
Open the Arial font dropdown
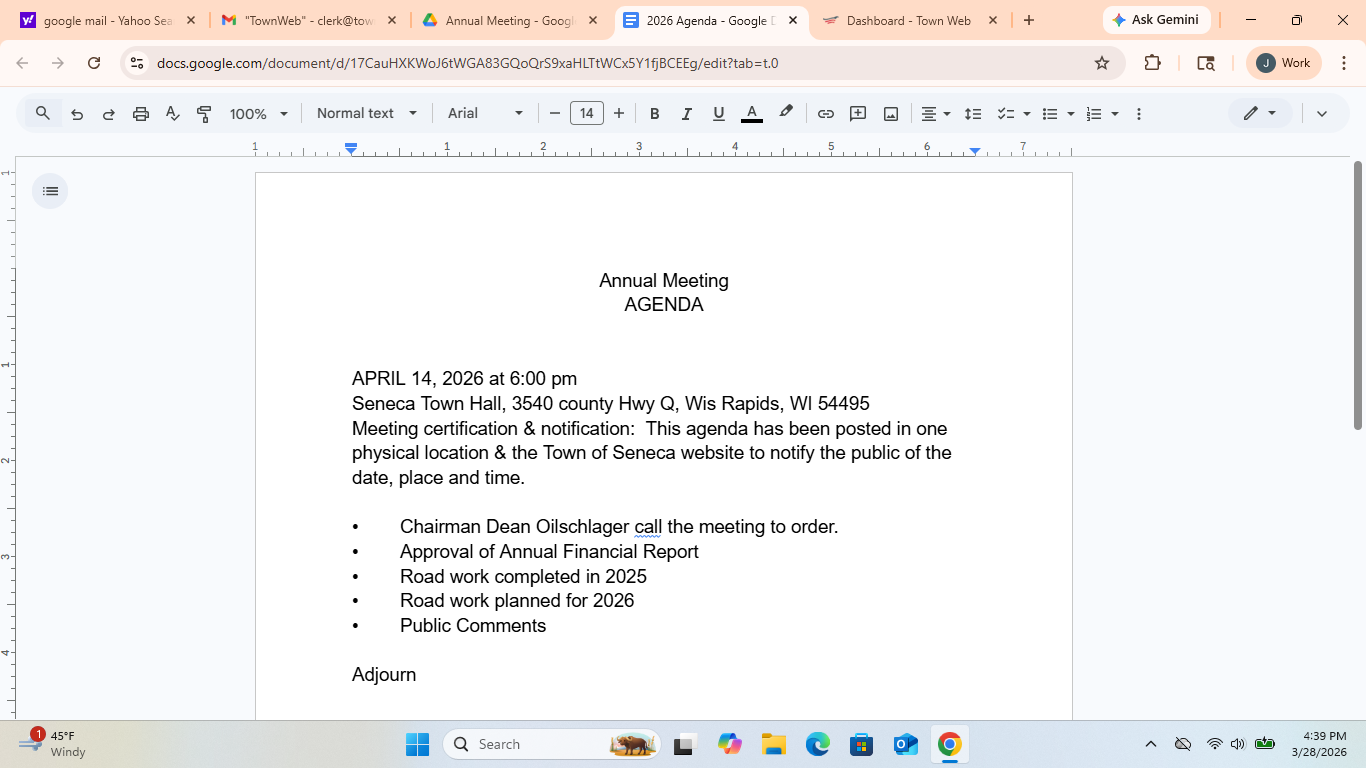485,114
